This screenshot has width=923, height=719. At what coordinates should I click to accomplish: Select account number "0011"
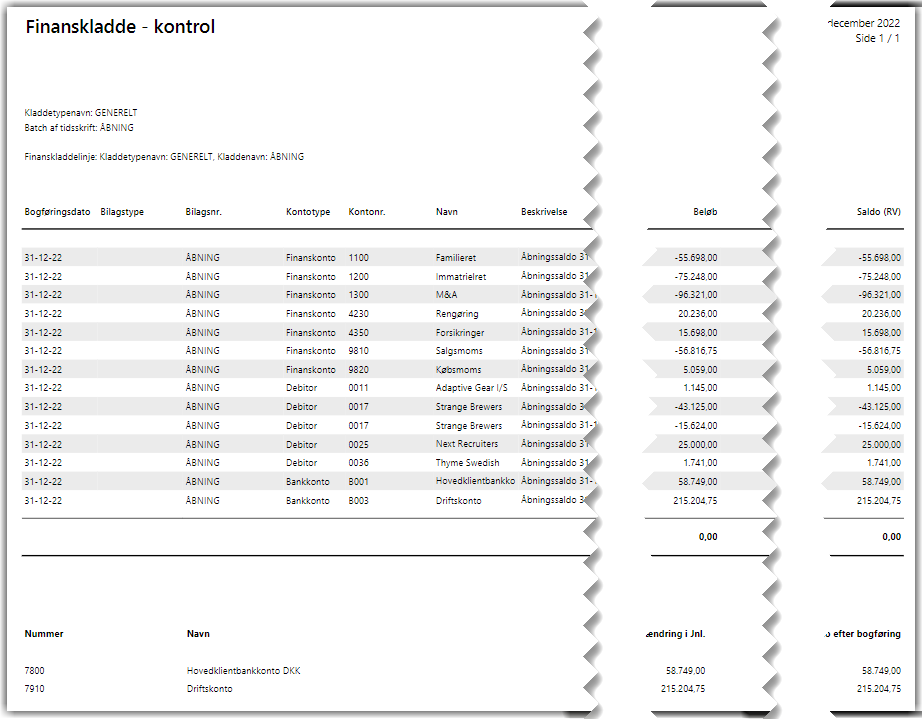358,388
